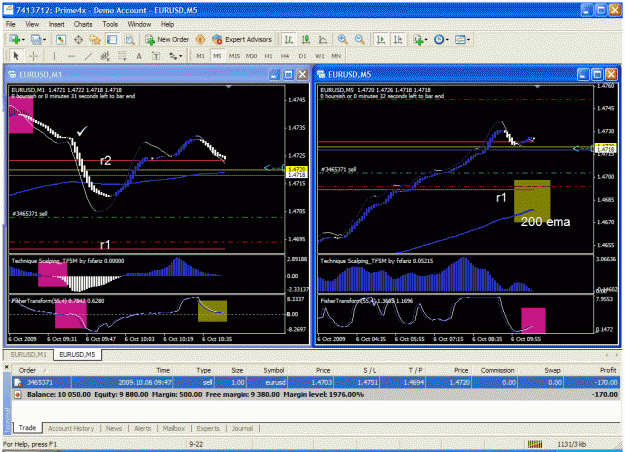Expand the Periods clock dropdown arrow
This screenshot has height=452, width=625.
point(447,40)
